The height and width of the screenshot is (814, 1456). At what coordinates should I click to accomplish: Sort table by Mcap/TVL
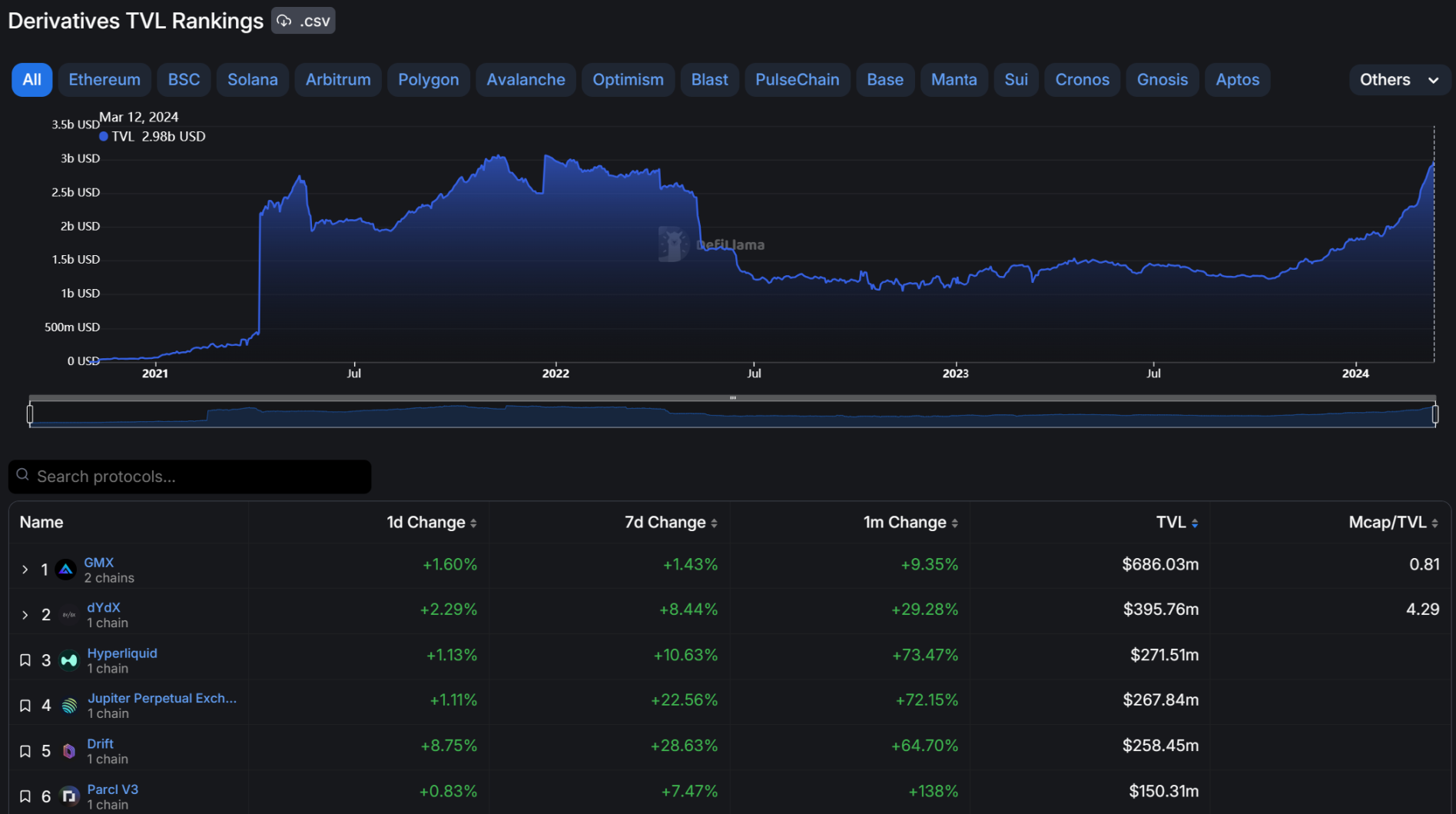click(x=1394, y=523)
